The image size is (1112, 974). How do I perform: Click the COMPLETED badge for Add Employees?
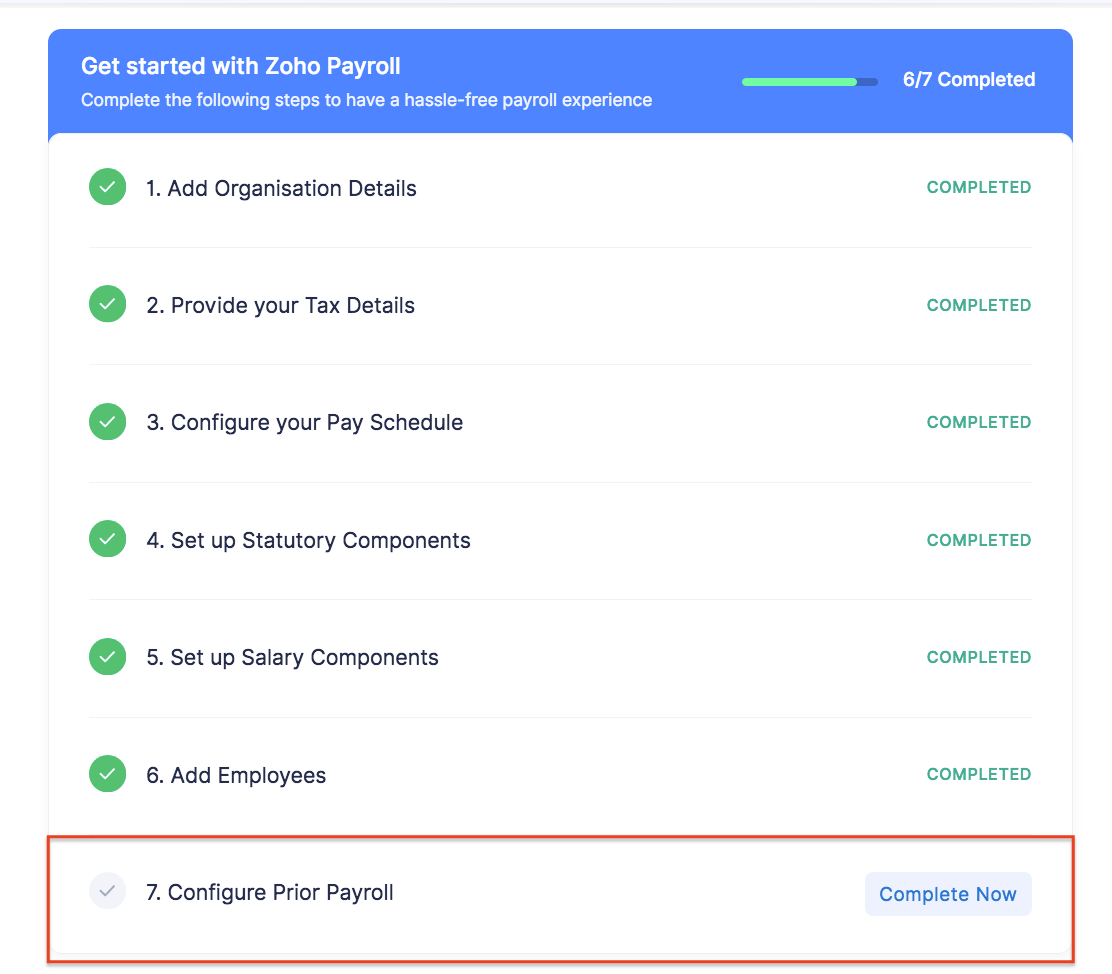click(978, 773)
